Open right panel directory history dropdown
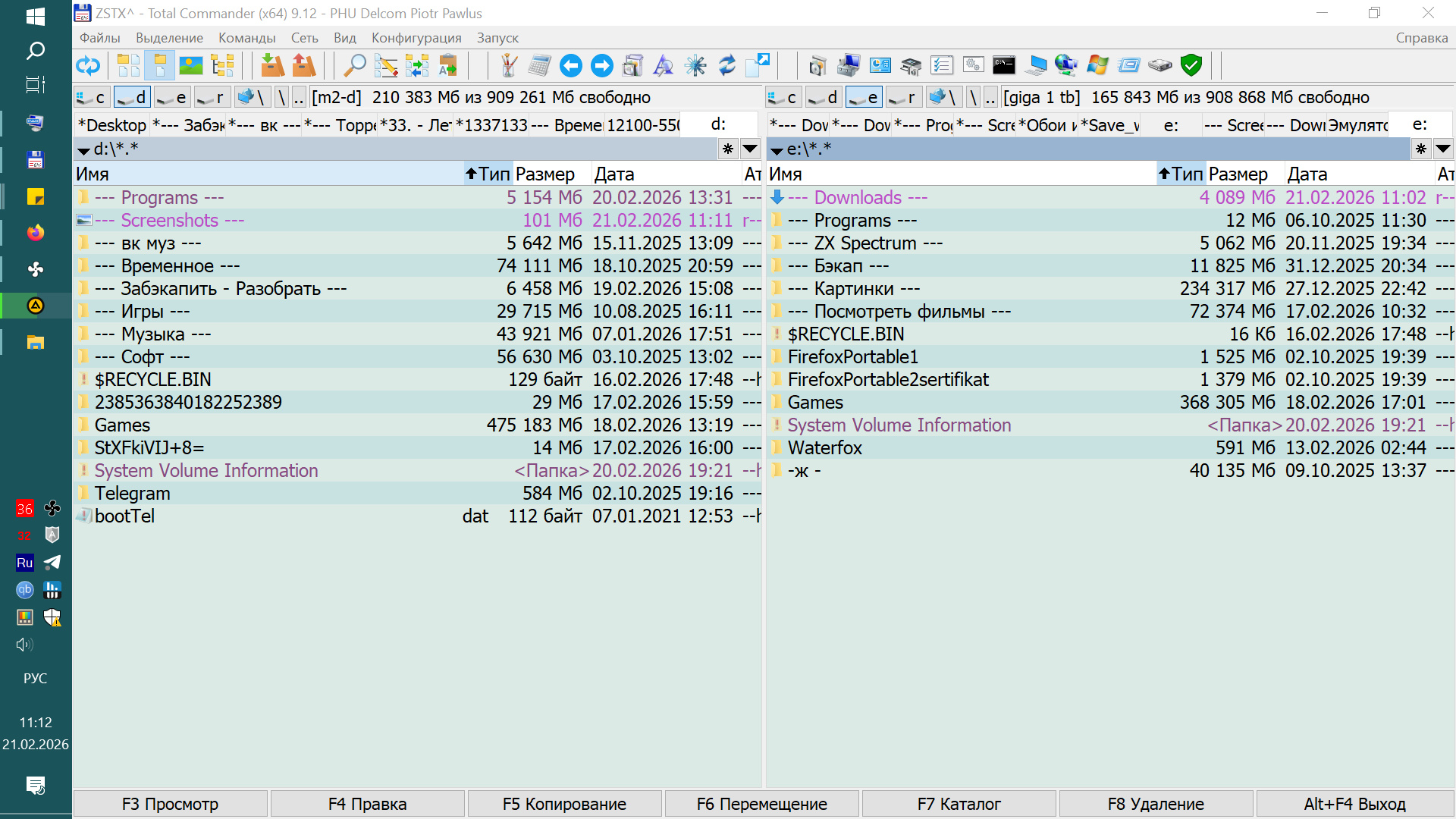 [1443, 149]
